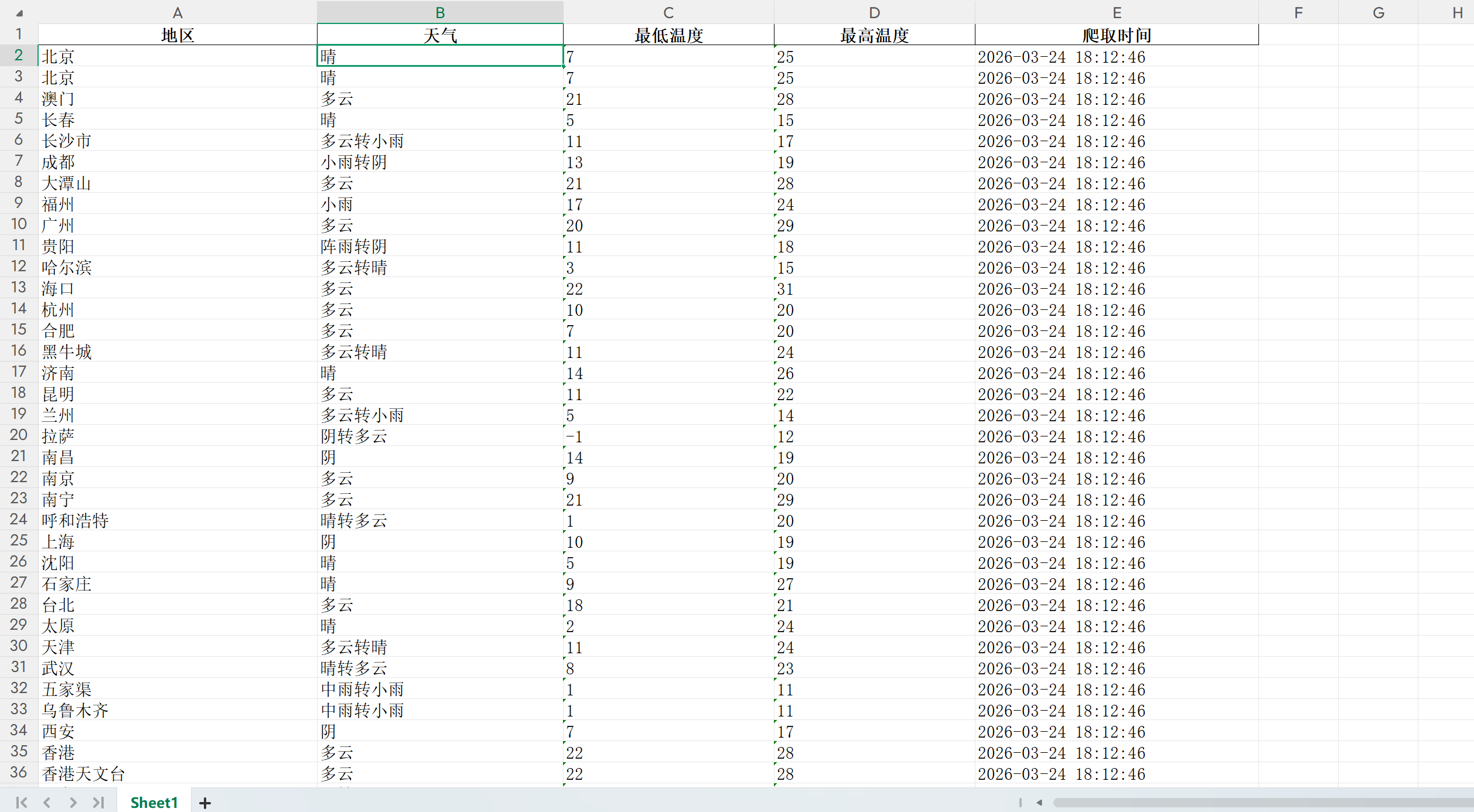This screenshot has height=812, width=1474.
Task: Click the 爬取时间 header cell
Action: (1117, 35)
